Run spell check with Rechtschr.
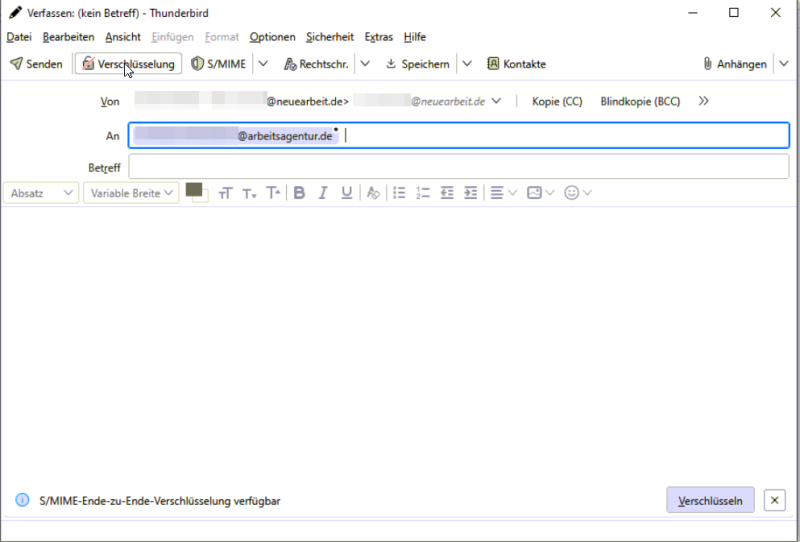800x542 pixels. pyautogui.click(x=316, y=64)
